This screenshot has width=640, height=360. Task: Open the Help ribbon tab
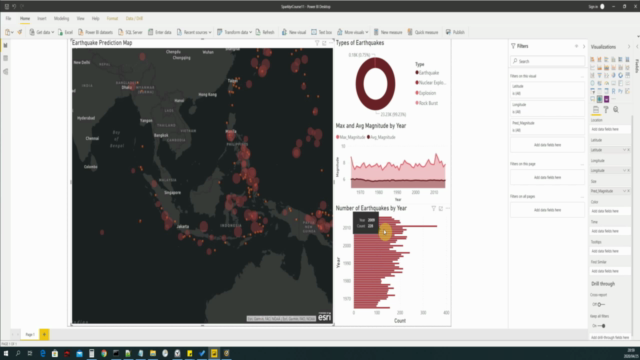[96, 18]
